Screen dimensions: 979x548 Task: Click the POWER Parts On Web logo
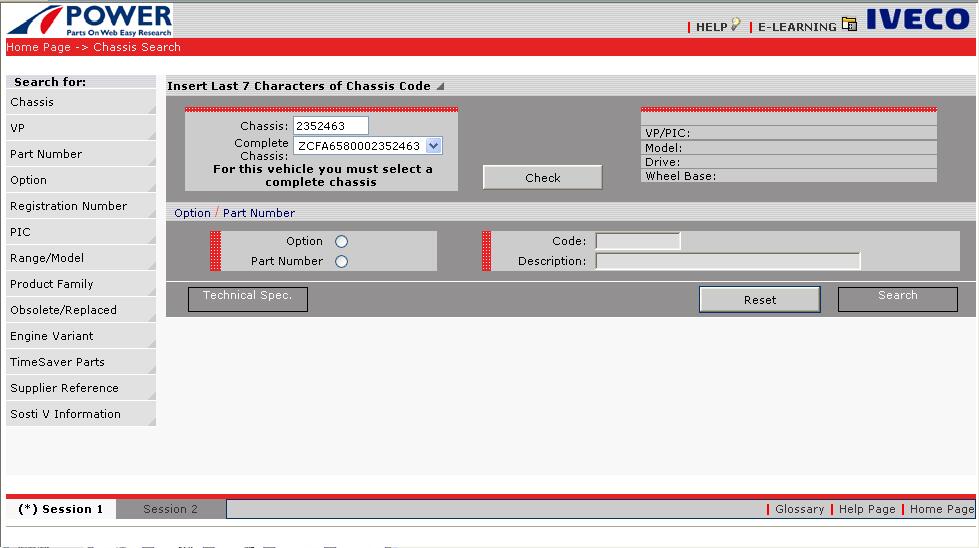90,20
